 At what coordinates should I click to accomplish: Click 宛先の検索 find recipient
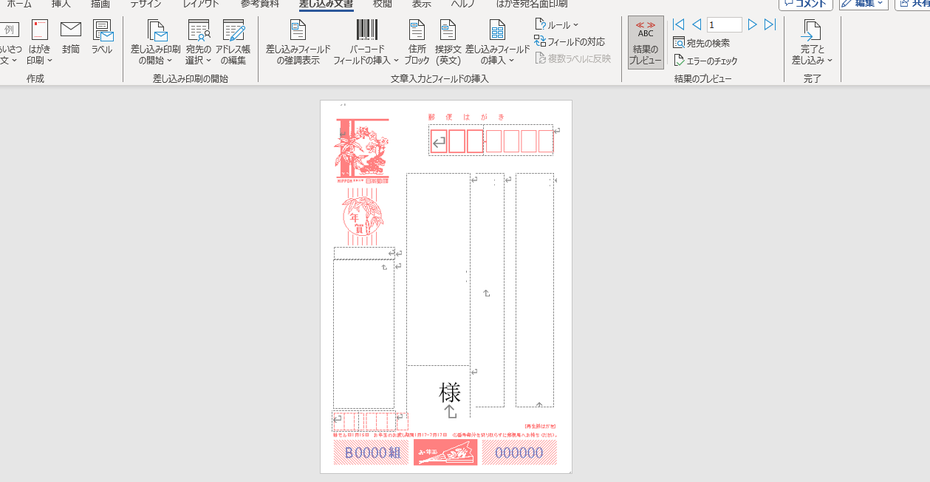click(x=702, y=43)
